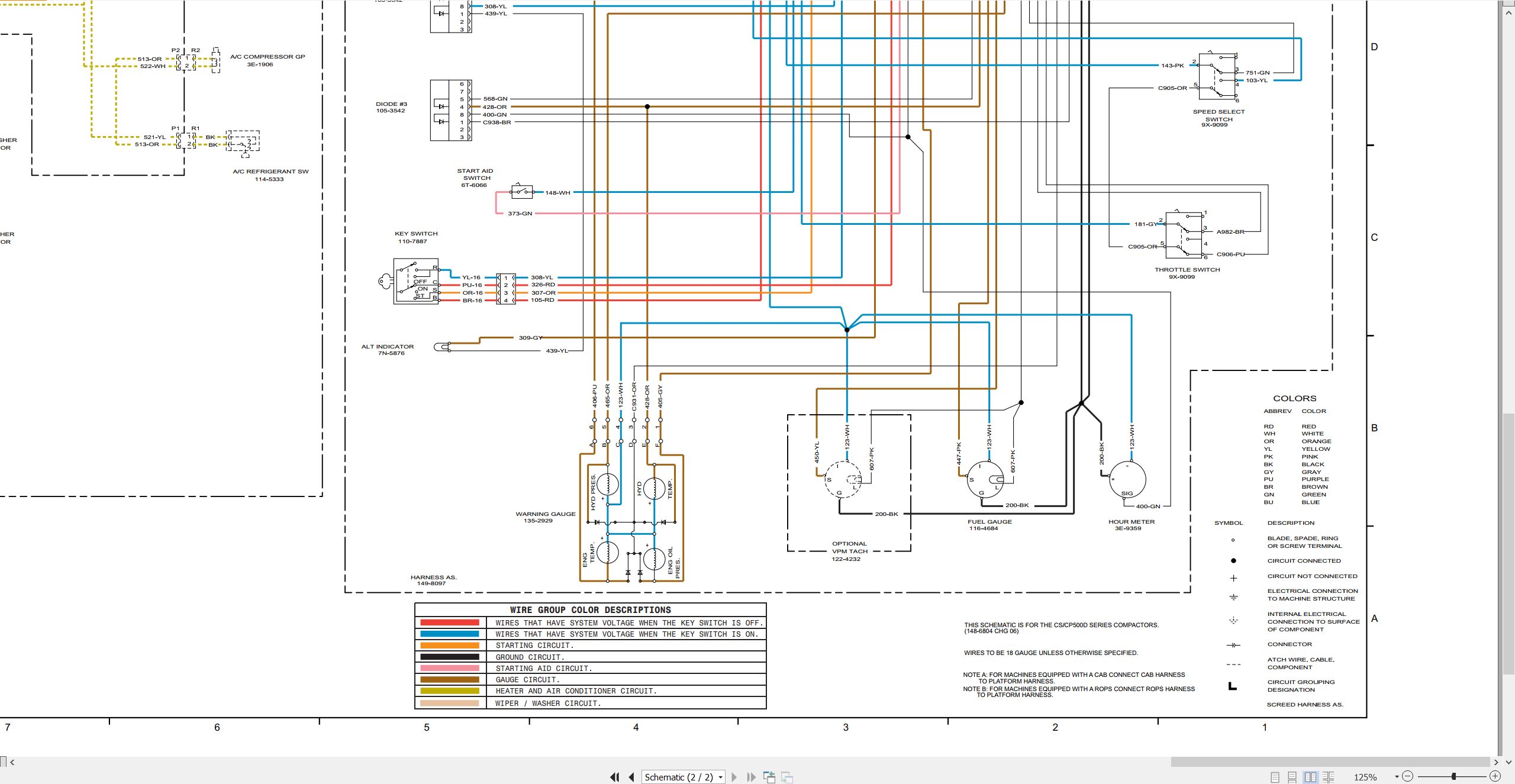This screenshot has width=1515, height=784.
Task: Click the vertical scrollbar thumb
Action: 1509,543
